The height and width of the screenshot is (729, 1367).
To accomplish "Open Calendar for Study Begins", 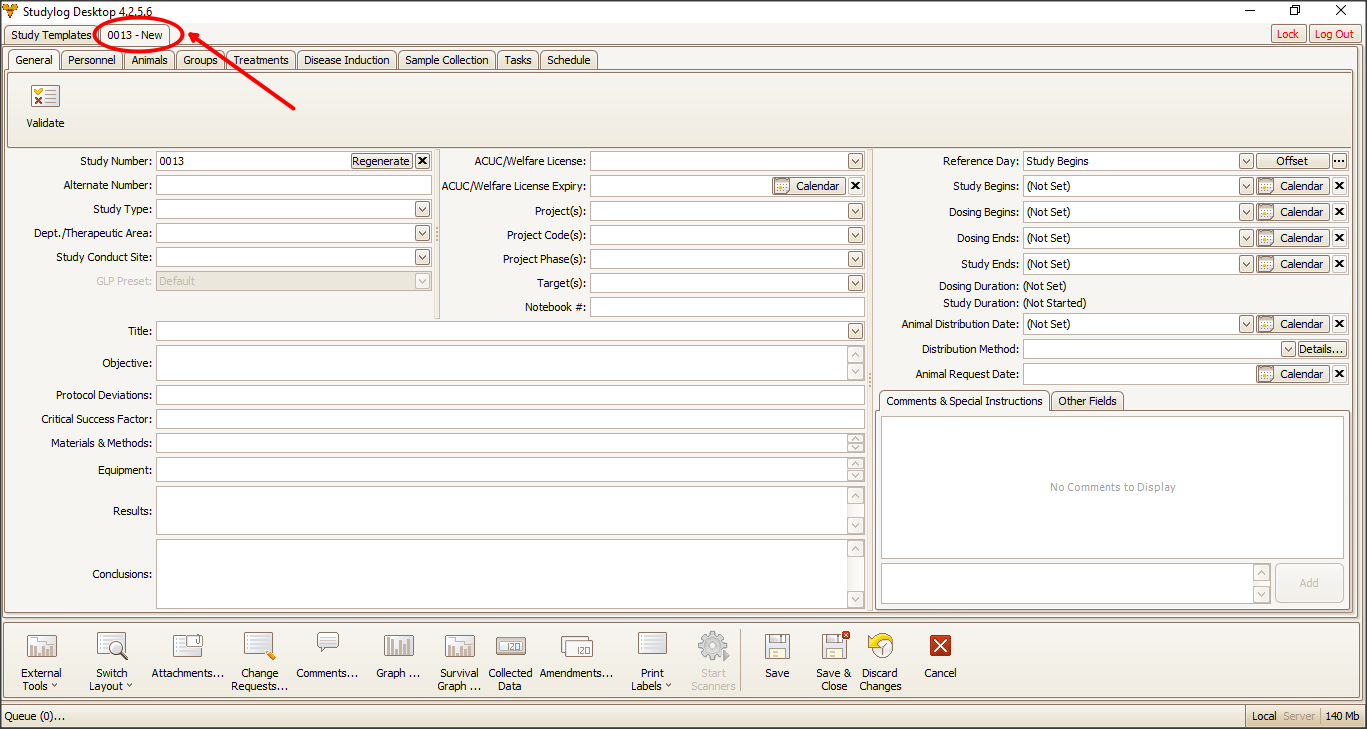I will 1293,186.
